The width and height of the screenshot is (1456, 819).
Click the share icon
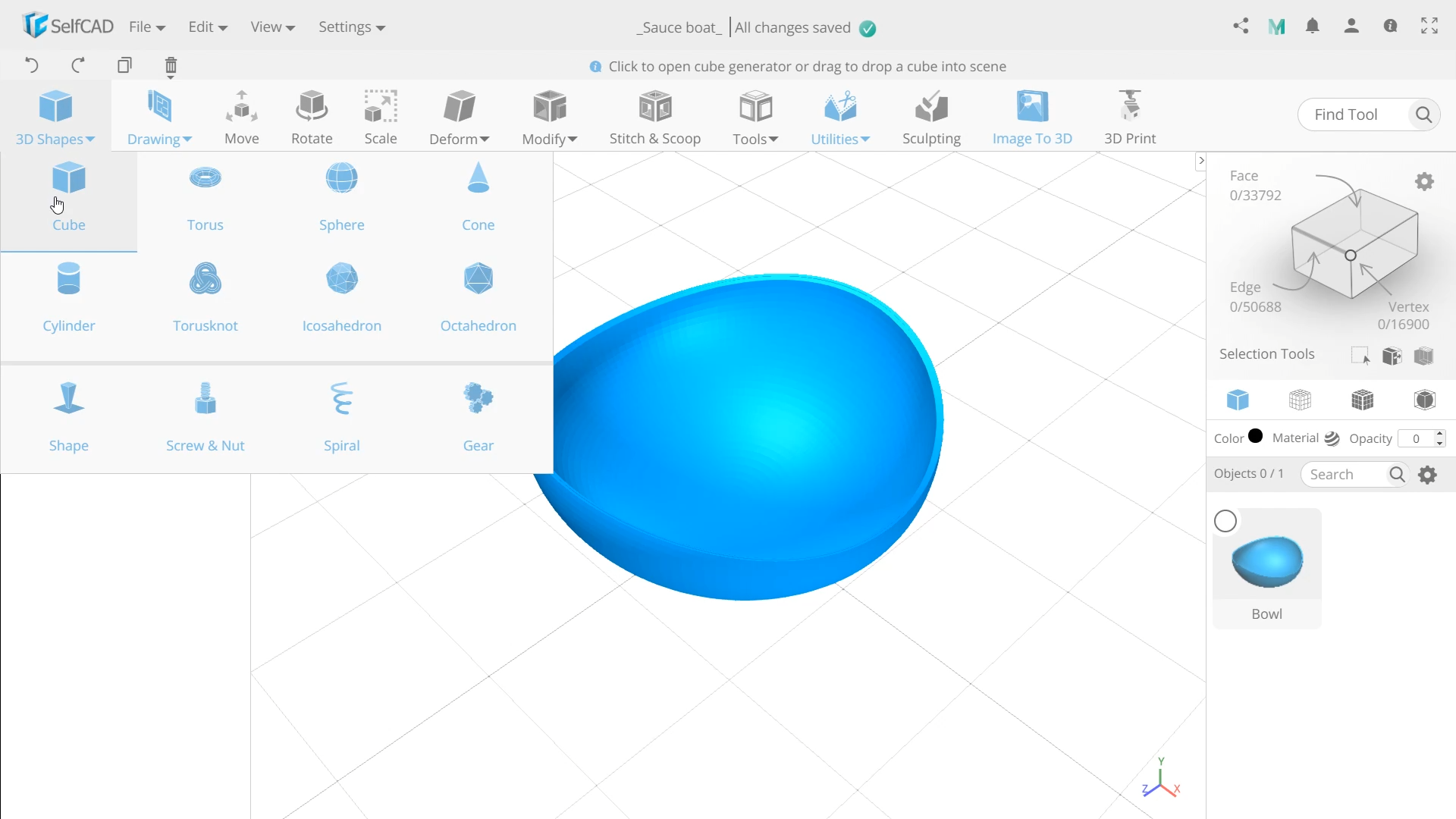[1241, 27]
